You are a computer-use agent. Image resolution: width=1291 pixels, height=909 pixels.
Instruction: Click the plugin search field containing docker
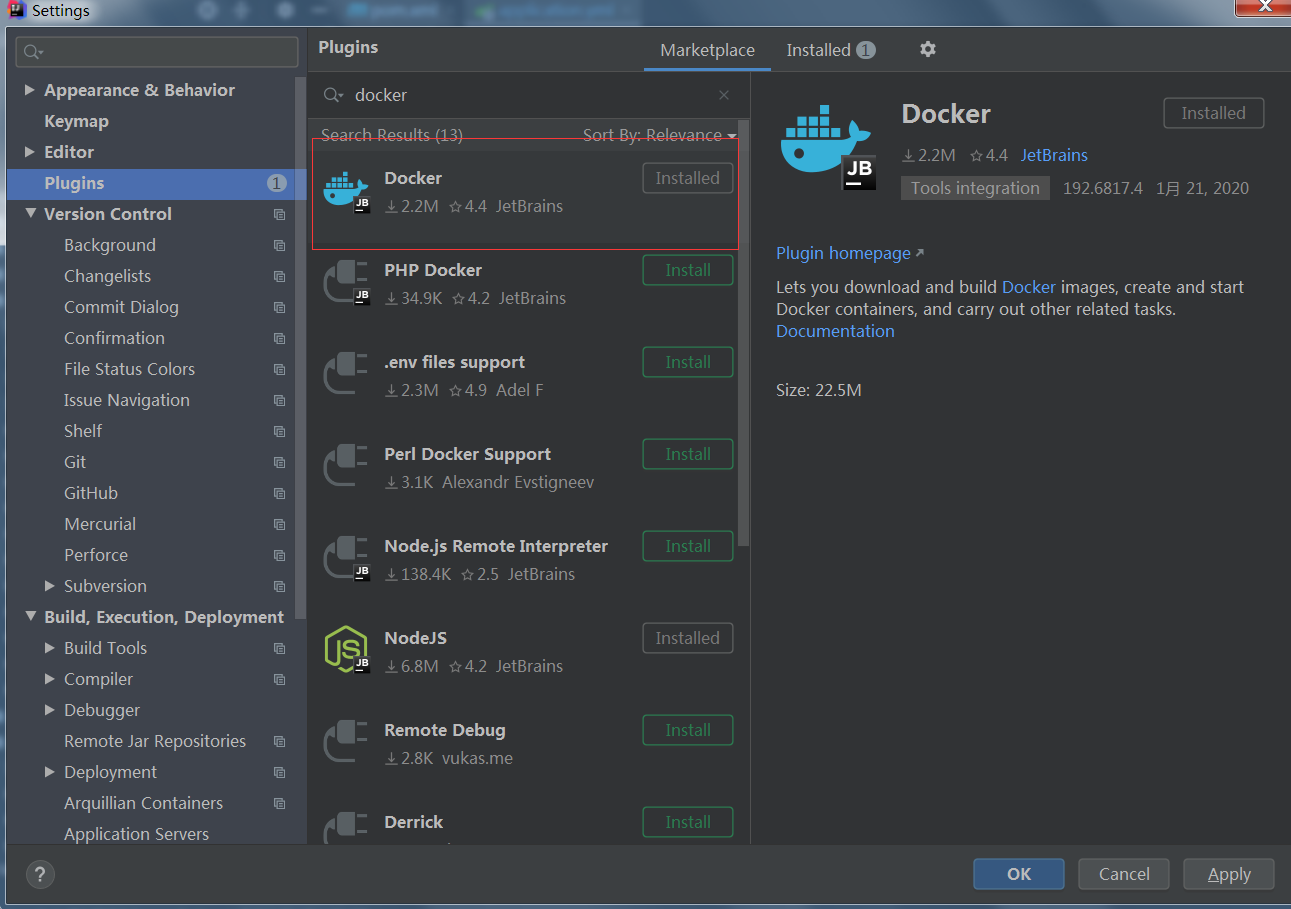coord(528,95)
